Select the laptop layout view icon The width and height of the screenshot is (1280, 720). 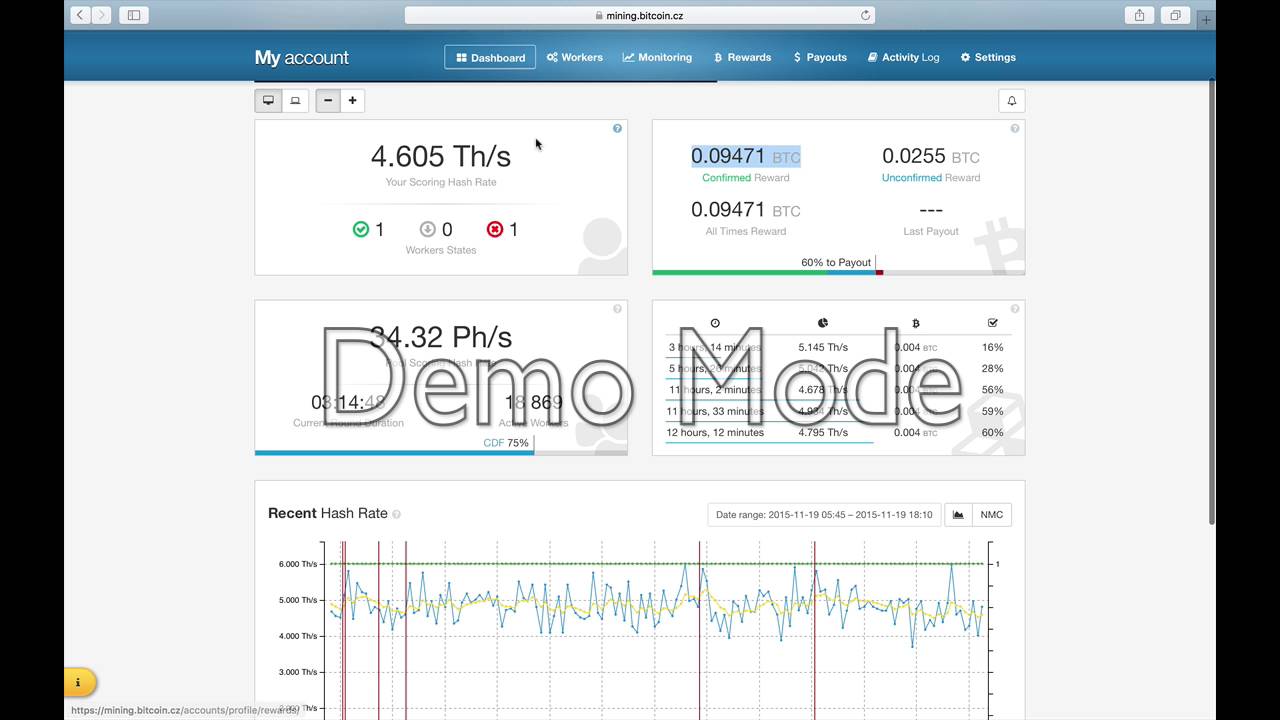[295, 100]
